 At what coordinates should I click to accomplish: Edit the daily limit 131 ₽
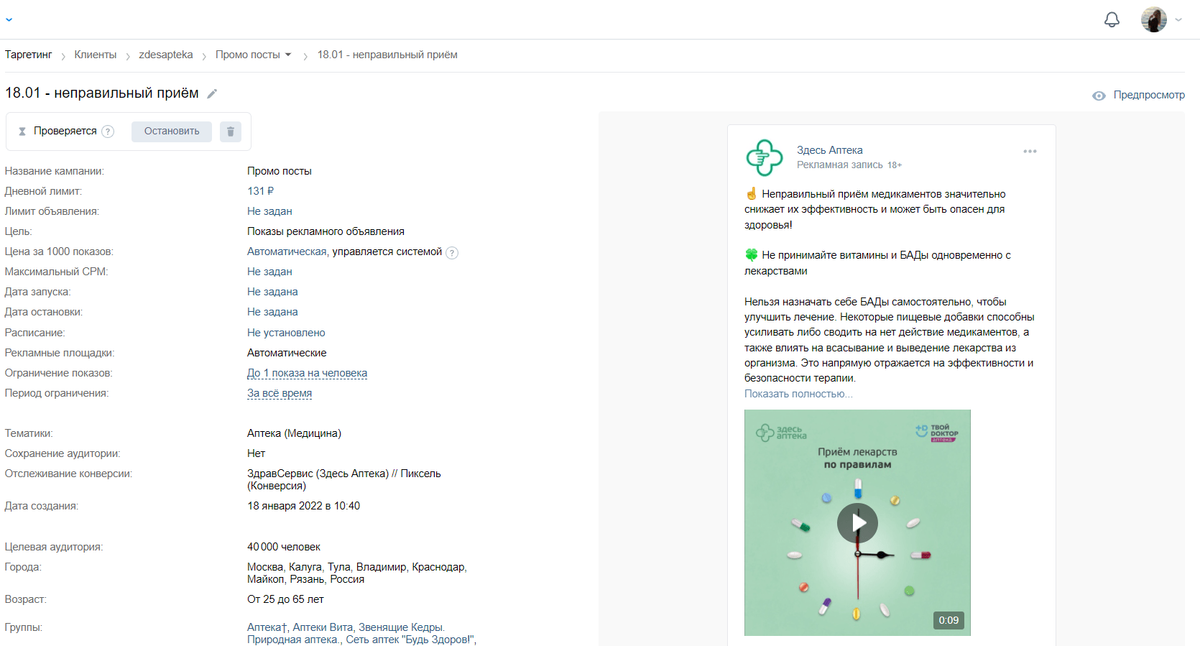(x=261, y=191)
